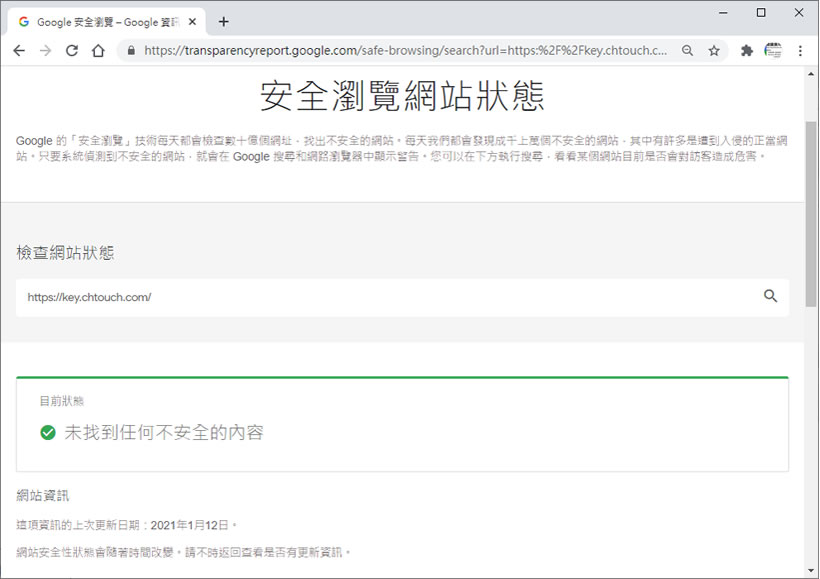This screenshot has width=820, height=579.
Task: Click the browser Back arrow
Action: click(19, 50)
